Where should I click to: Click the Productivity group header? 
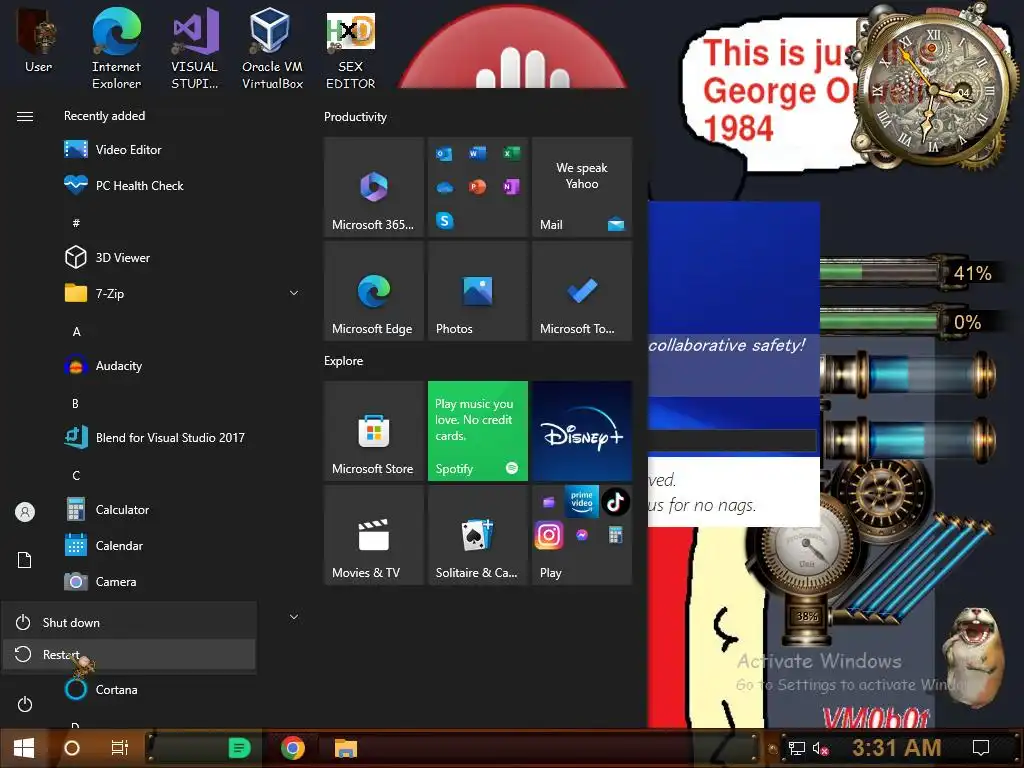click(355, 117)
